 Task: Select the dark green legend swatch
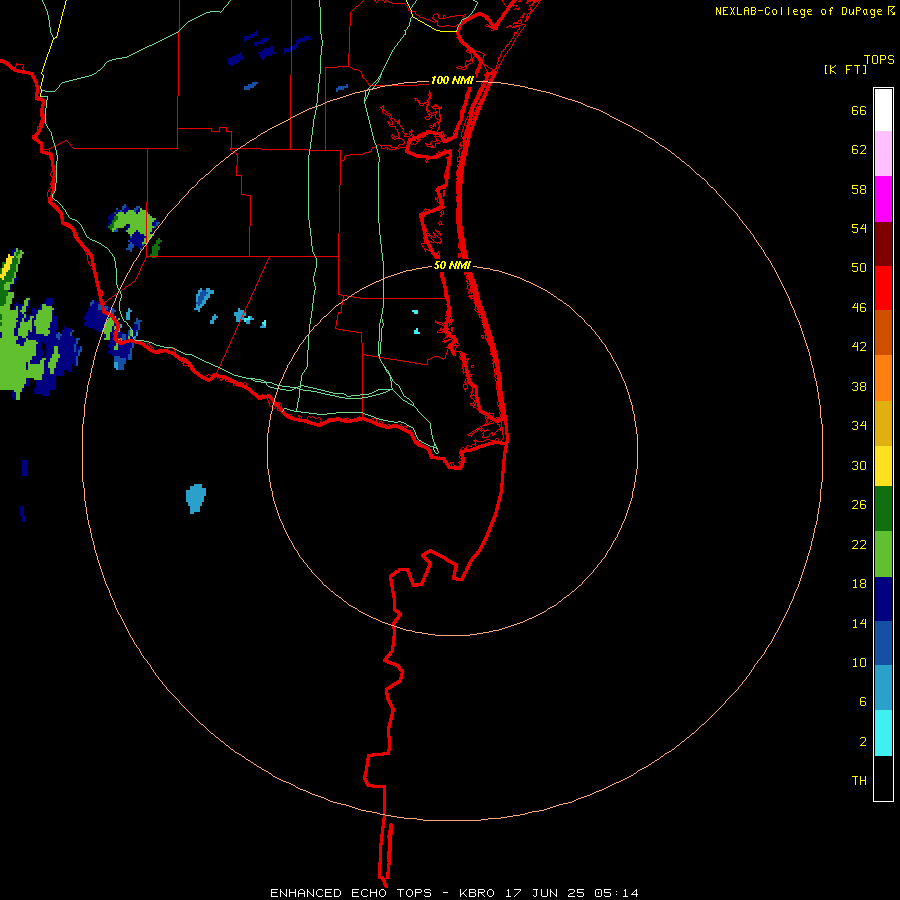(x=883, y=509)
